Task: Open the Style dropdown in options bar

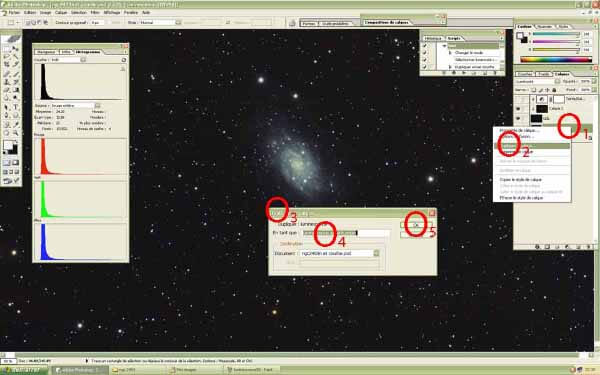Action: pyautogui.click(x=178, y=23)
